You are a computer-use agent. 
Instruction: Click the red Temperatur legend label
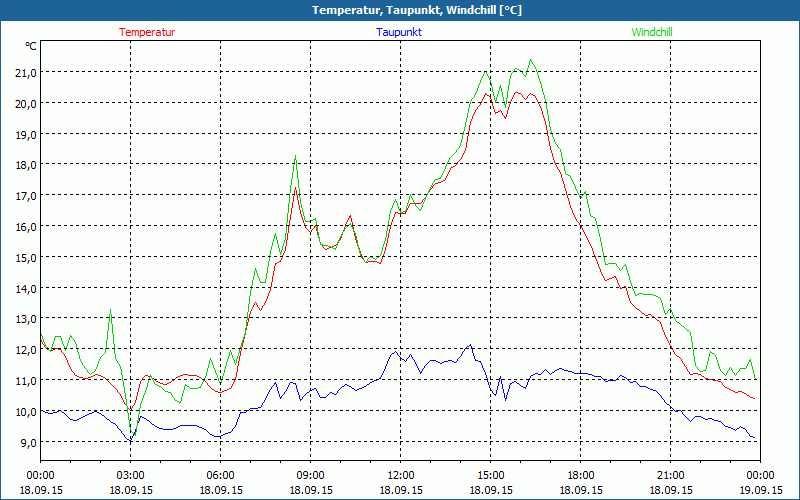pos(147,32)
